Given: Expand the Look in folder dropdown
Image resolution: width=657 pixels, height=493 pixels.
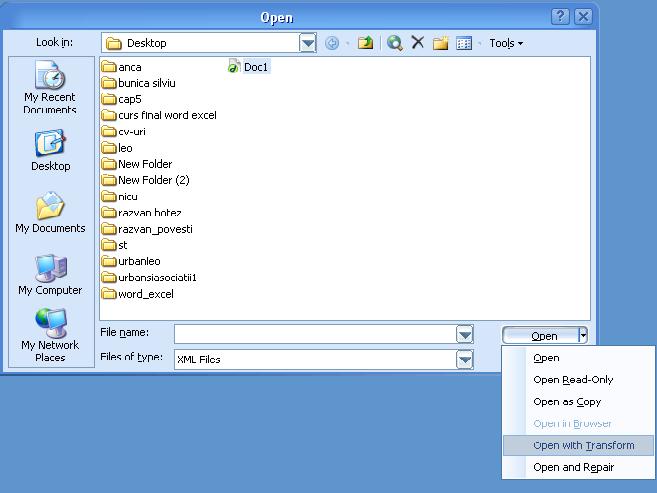Looking at the screenshot, I should 308,43.
